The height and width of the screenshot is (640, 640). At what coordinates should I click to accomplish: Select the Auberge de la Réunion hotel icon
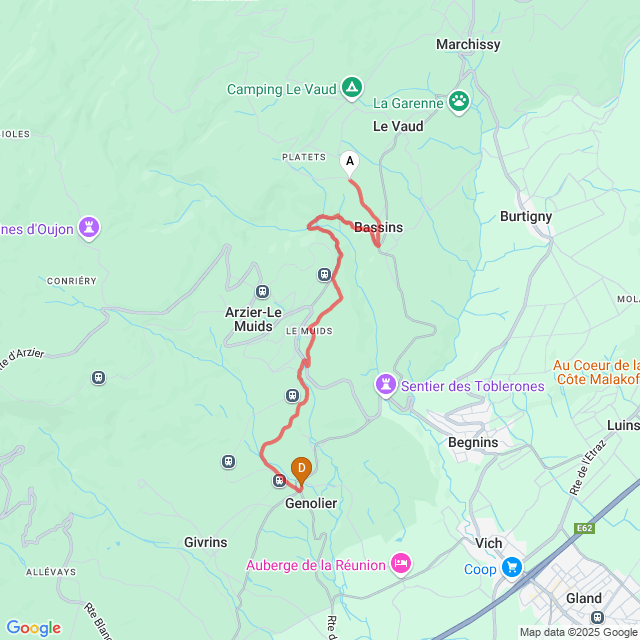point(401,564)
